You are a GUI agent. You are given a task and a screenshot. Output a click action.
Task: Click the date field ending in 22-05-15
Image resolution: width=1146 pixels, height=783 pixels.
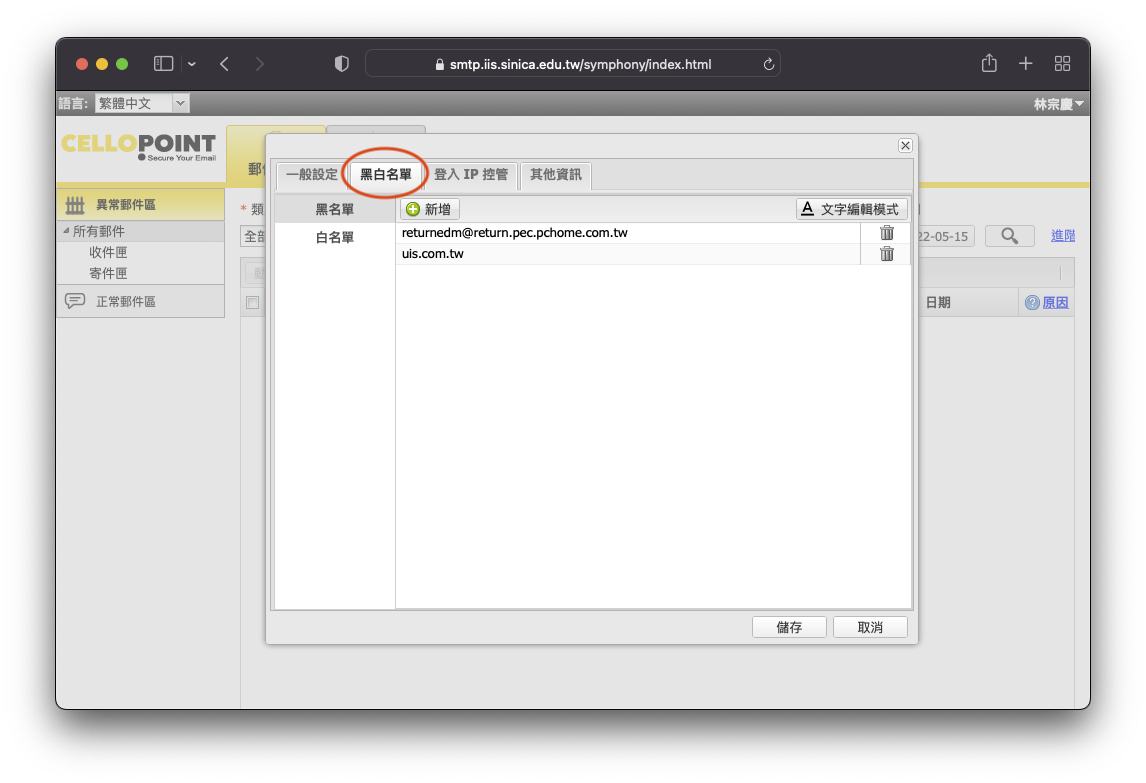pyautogui.click(x=945, y=236)
